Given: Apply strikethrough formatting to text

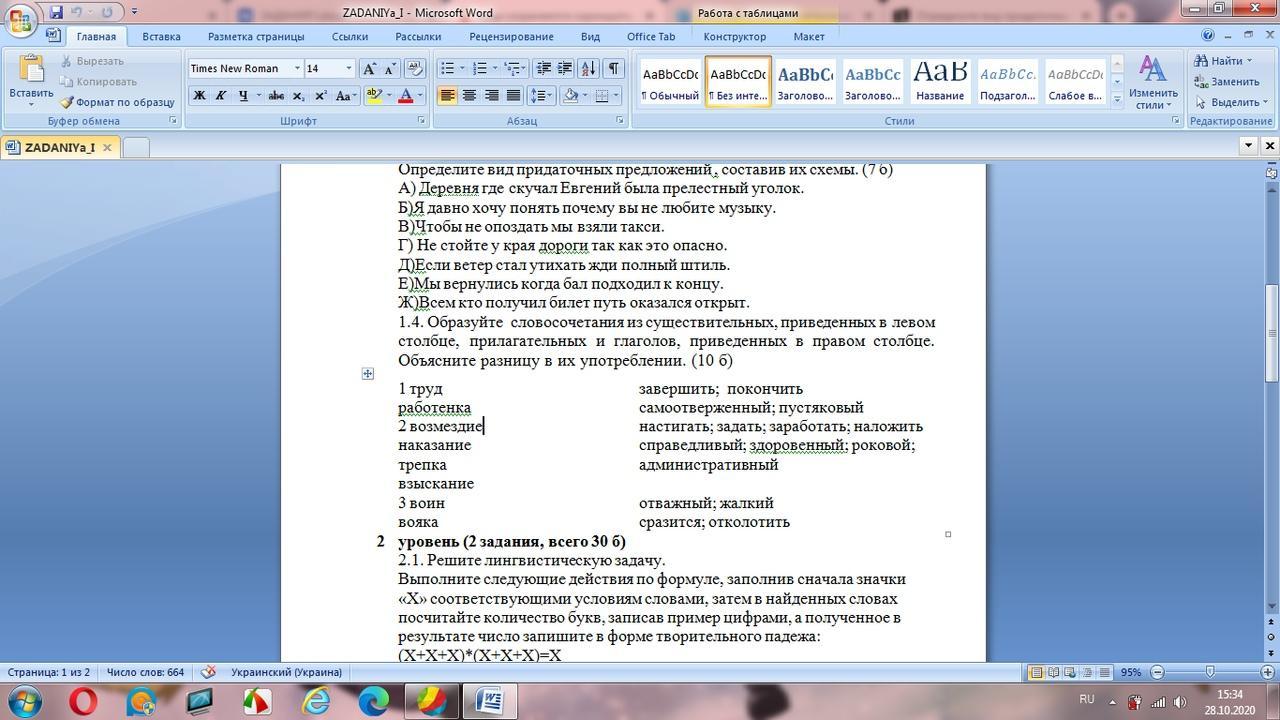Looking at the screenshot, I should (x=276, y=96).
